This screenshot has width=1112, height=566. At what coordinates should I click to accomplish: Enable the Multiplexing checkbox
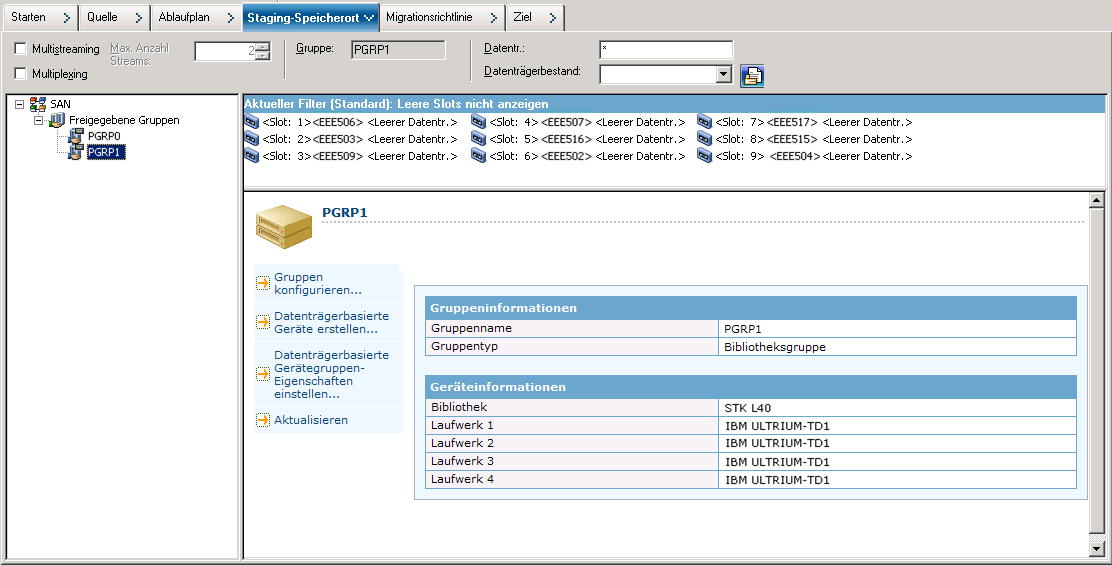pyautogui.click(x=21, y=74)
